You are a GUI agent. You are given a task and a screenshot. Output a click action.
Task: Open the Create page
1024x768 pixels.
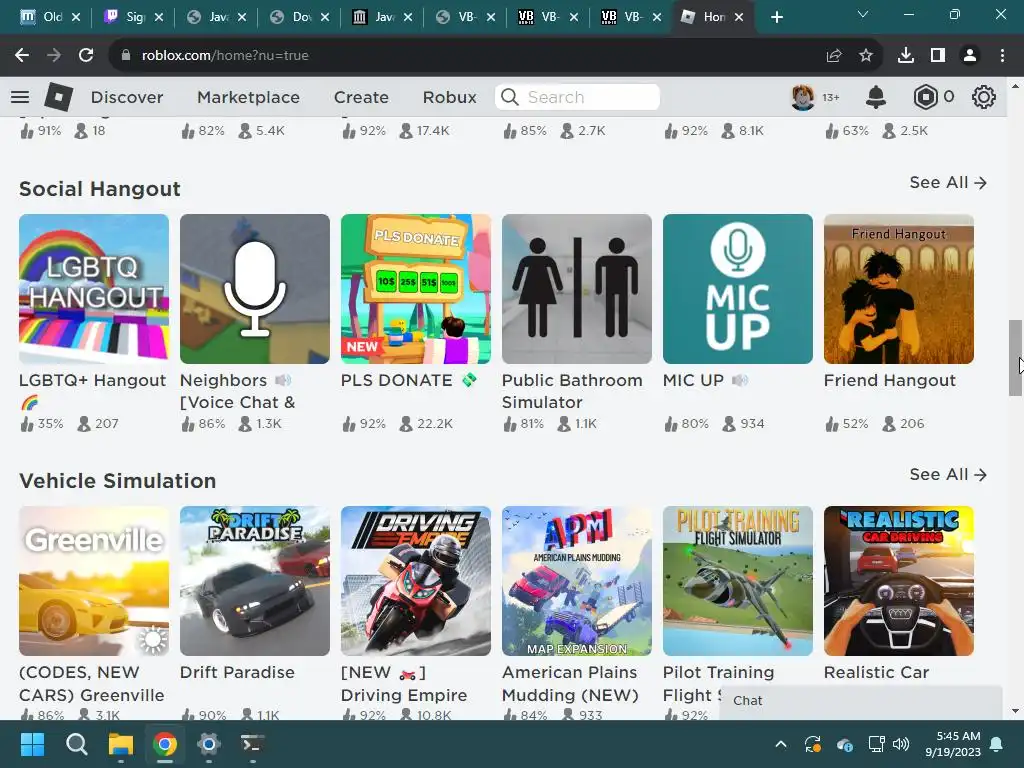[361, 97]
